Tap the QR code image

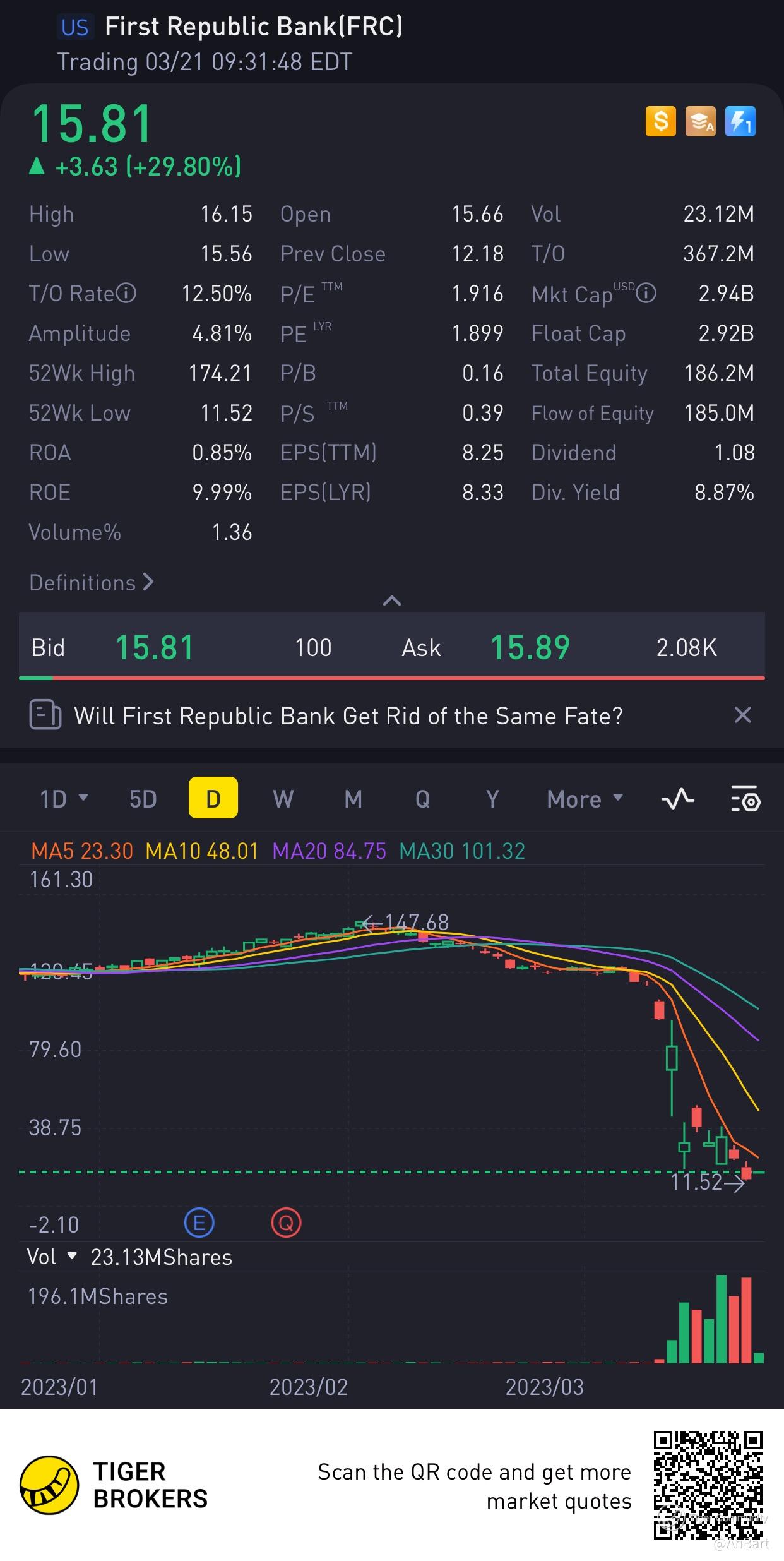(x=708, y=1485)
